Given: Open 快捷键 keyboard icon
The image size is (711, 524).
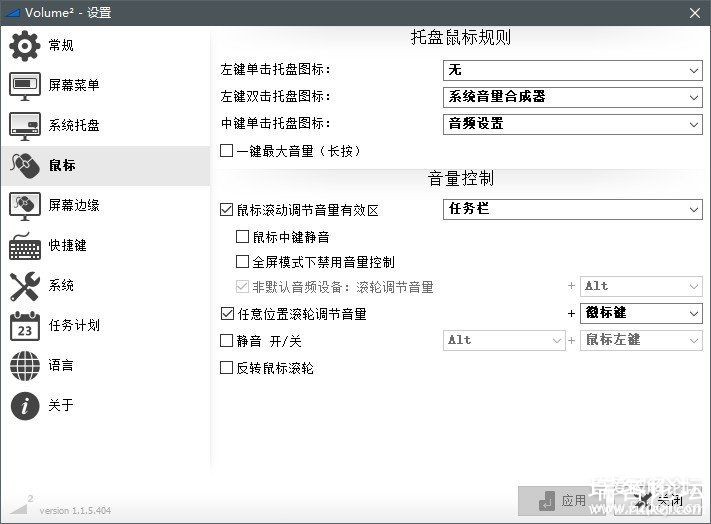Looking at the screenshot, I should [x=25, y=246].
